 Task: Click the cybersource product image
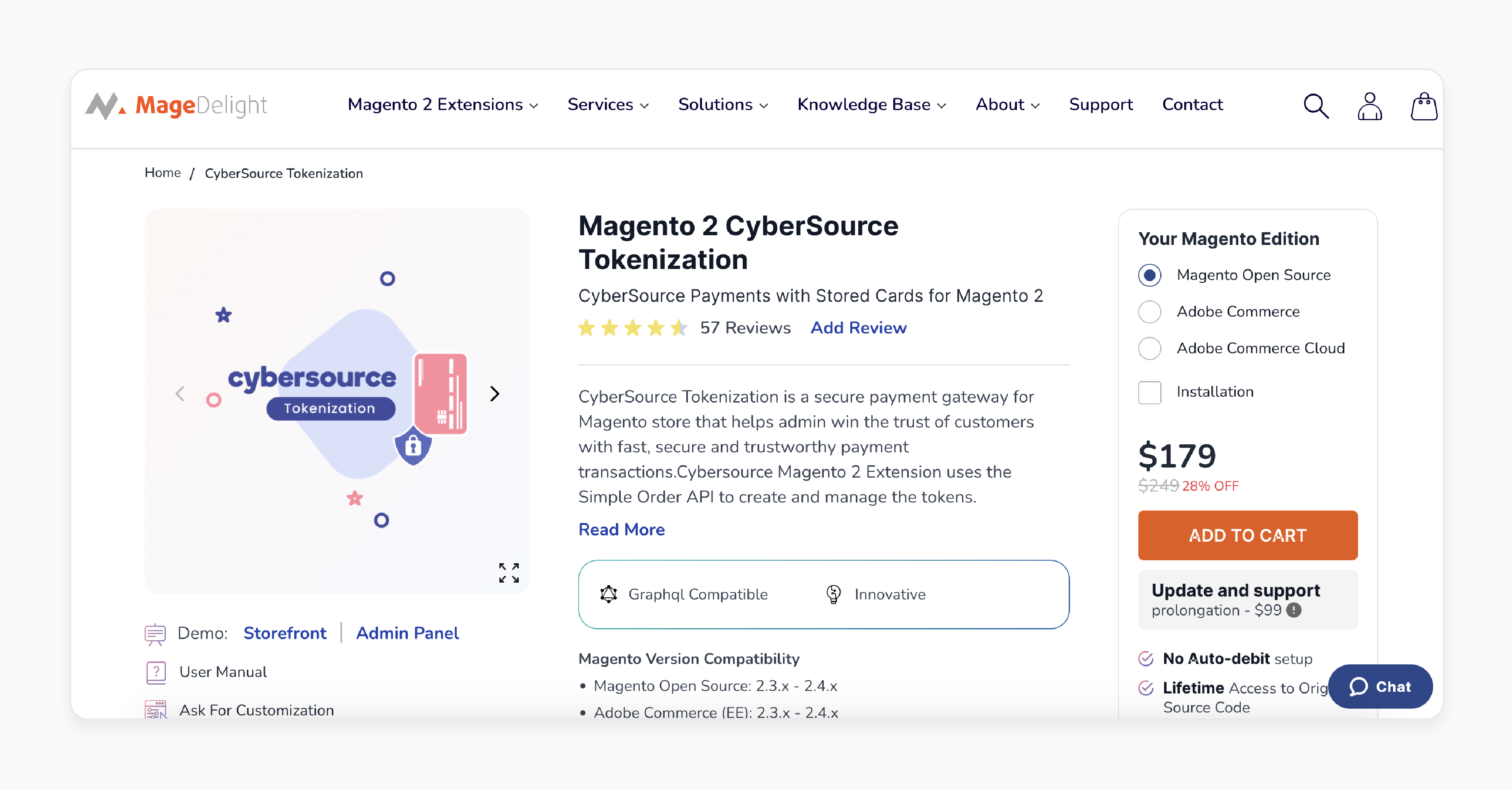coord(337,401)
